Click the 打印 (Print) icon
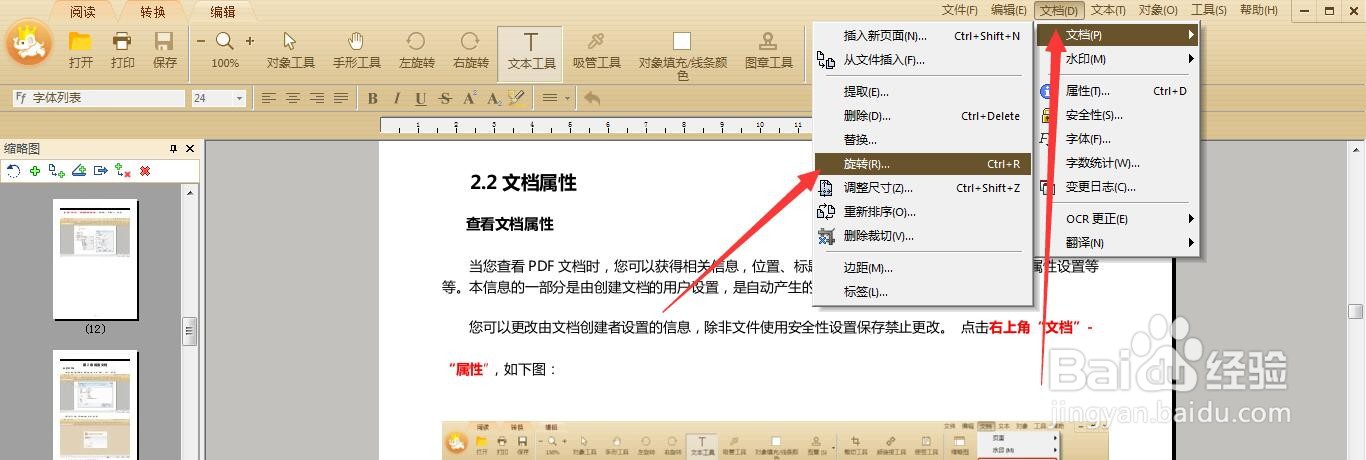The height and width of the screenshot is (460, 1366). click(x=123, y=42)
